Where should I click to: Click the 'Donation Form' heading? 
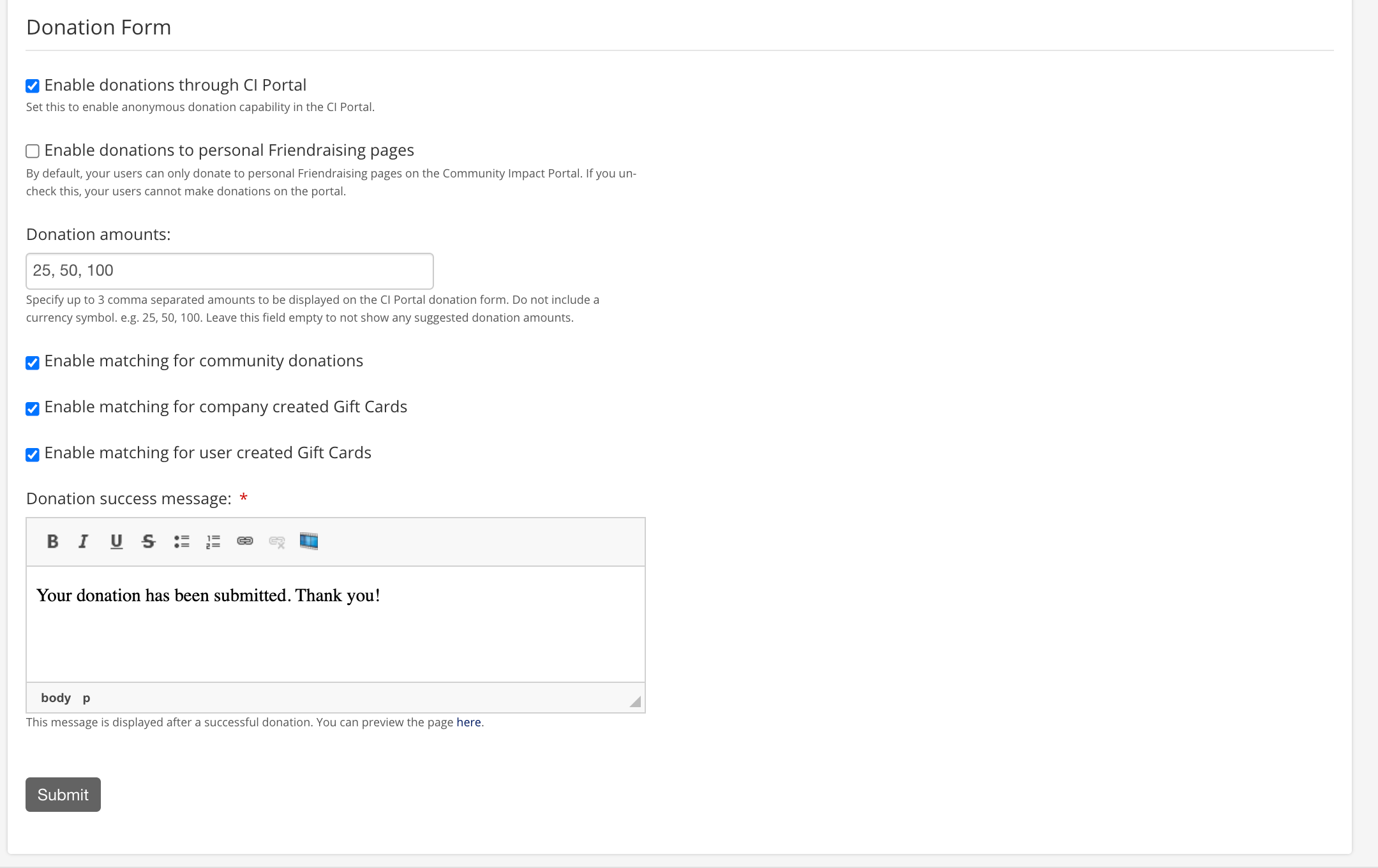98,27
